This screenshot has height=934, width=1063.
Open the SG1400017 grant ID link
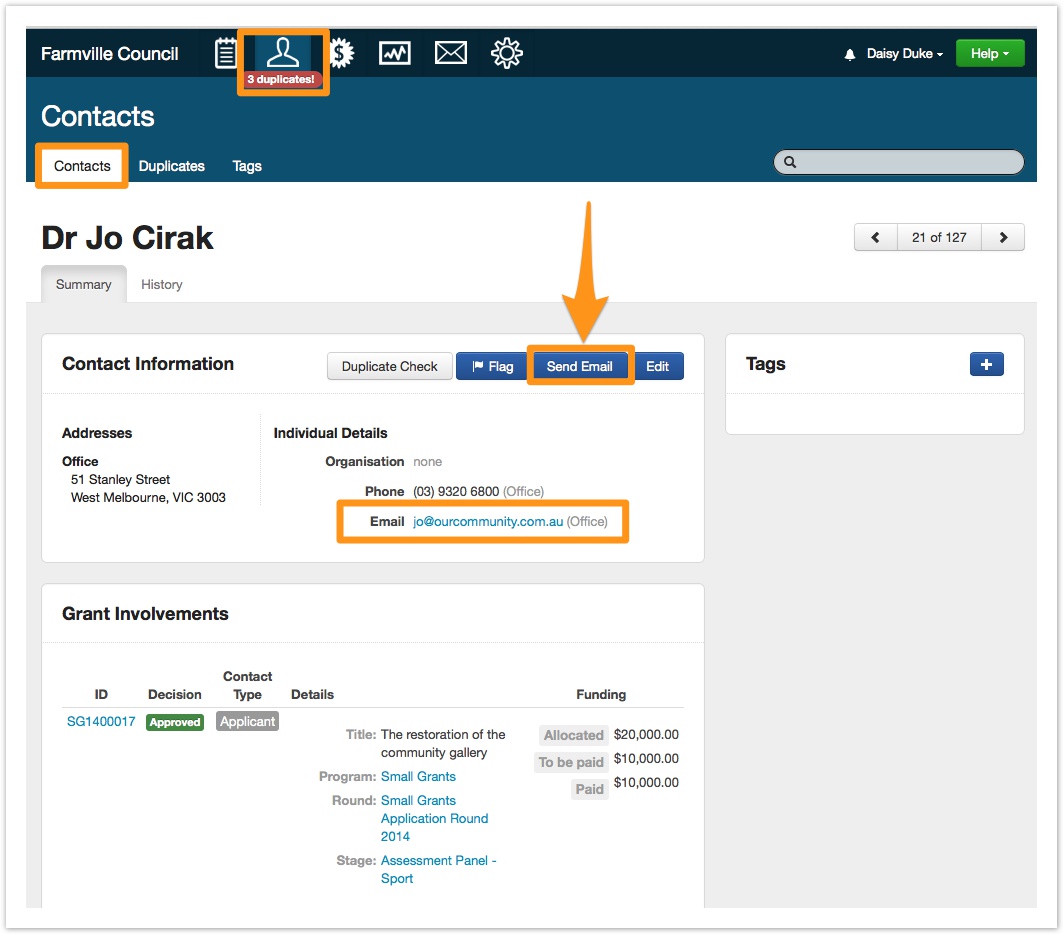(101, 722)
